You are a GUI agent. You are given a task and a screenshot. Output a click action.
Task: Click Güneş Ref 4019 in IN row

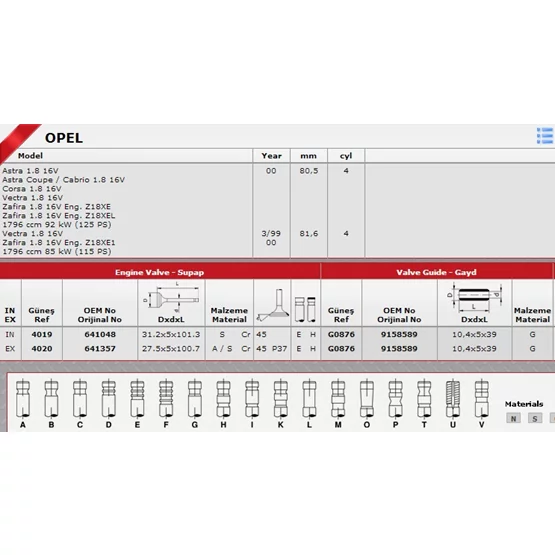click(42, 334)
